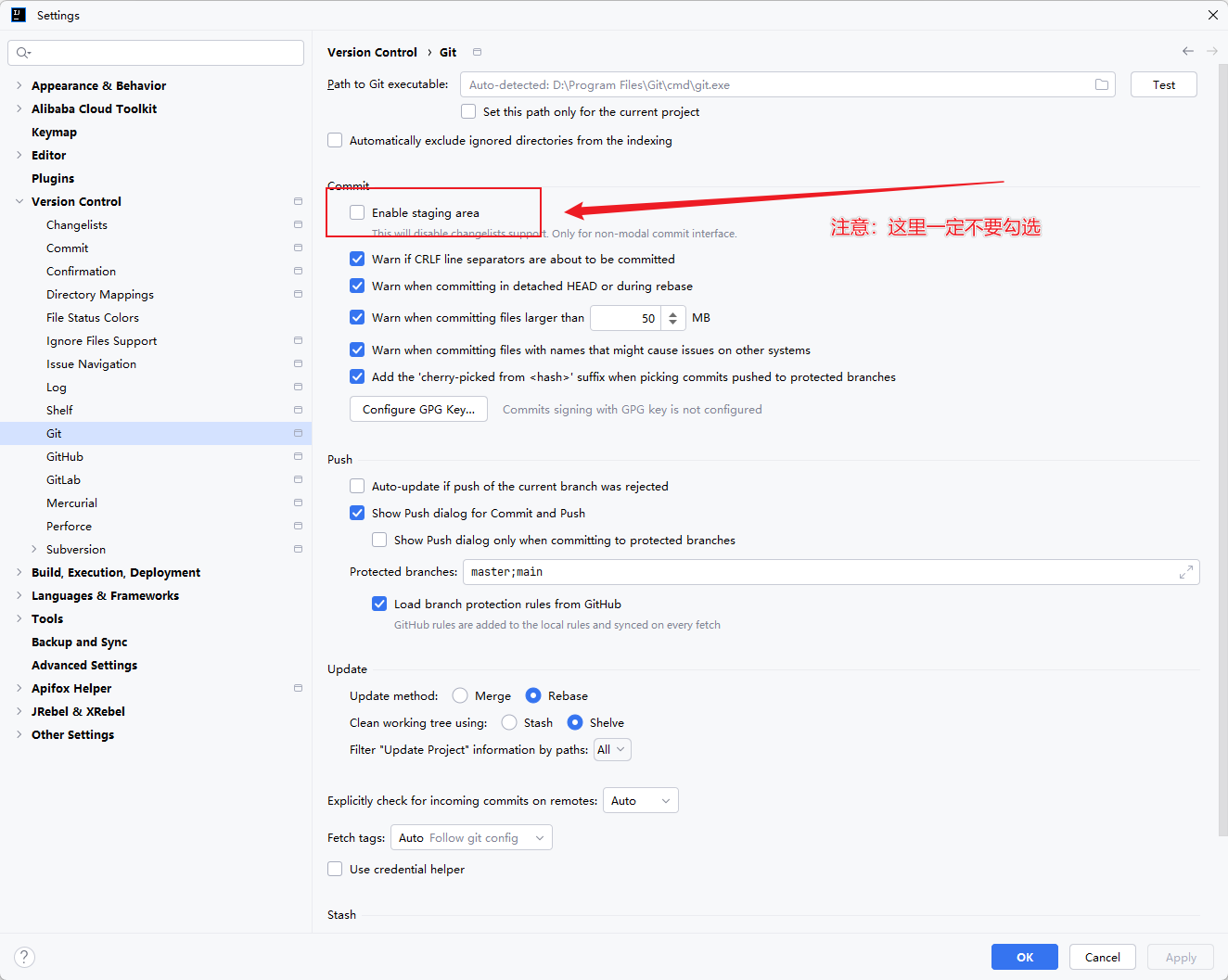Increase the file size limit stepper
The image size is (1228, 980).
(673, 313)
